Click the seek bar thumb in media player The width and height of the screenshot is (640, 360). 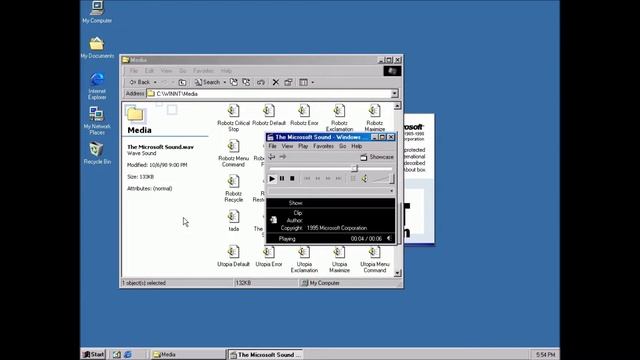355,168
